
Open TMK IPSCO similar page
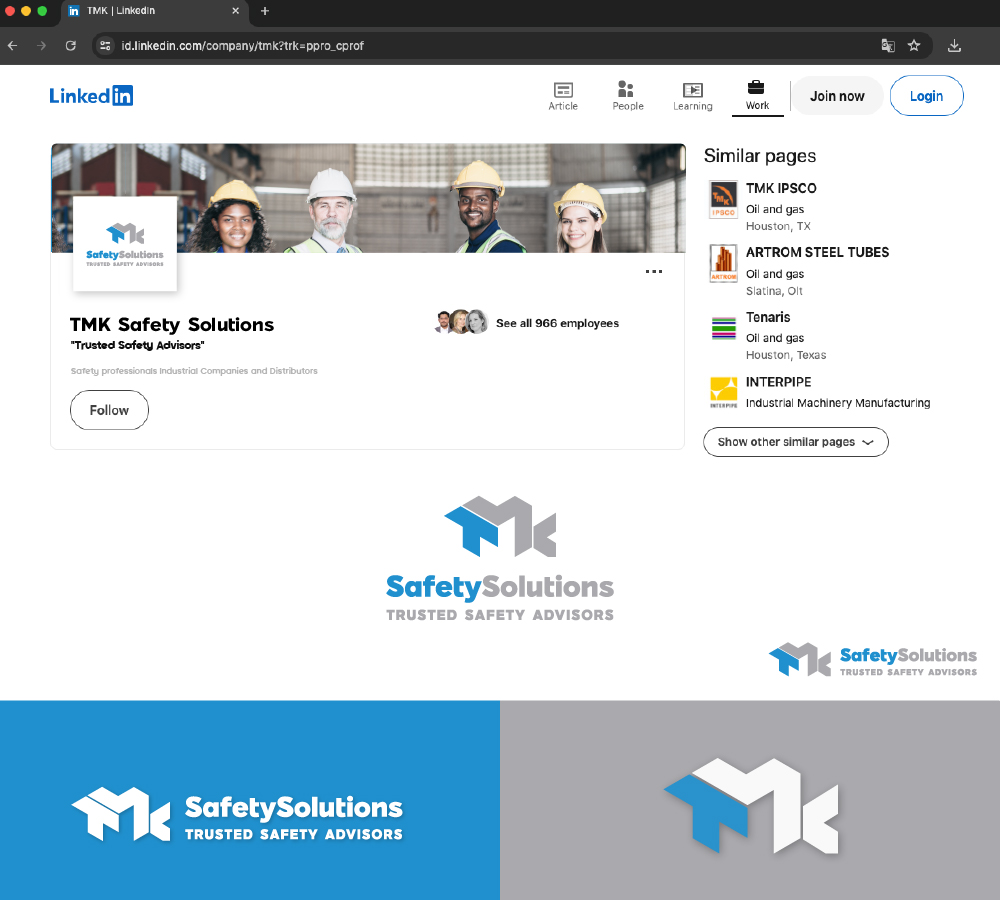click(781, 188)
